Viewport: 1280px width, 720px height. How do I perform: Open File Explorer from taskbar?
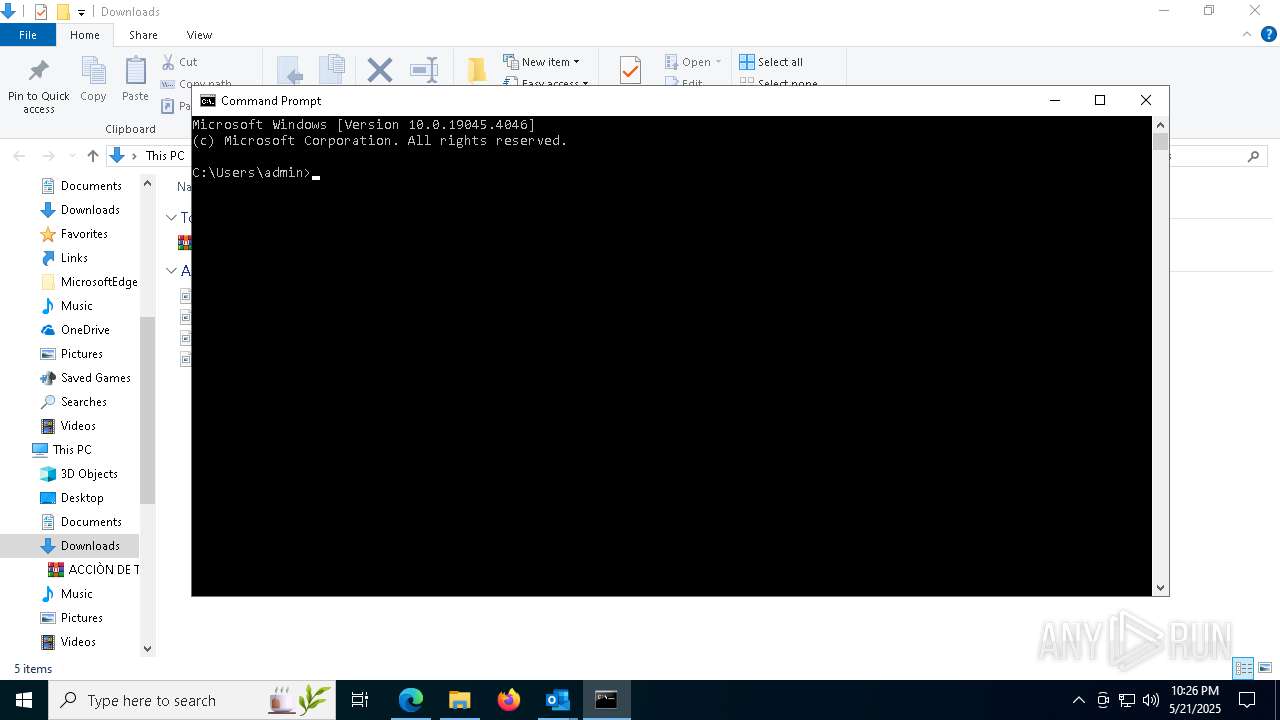460,700
